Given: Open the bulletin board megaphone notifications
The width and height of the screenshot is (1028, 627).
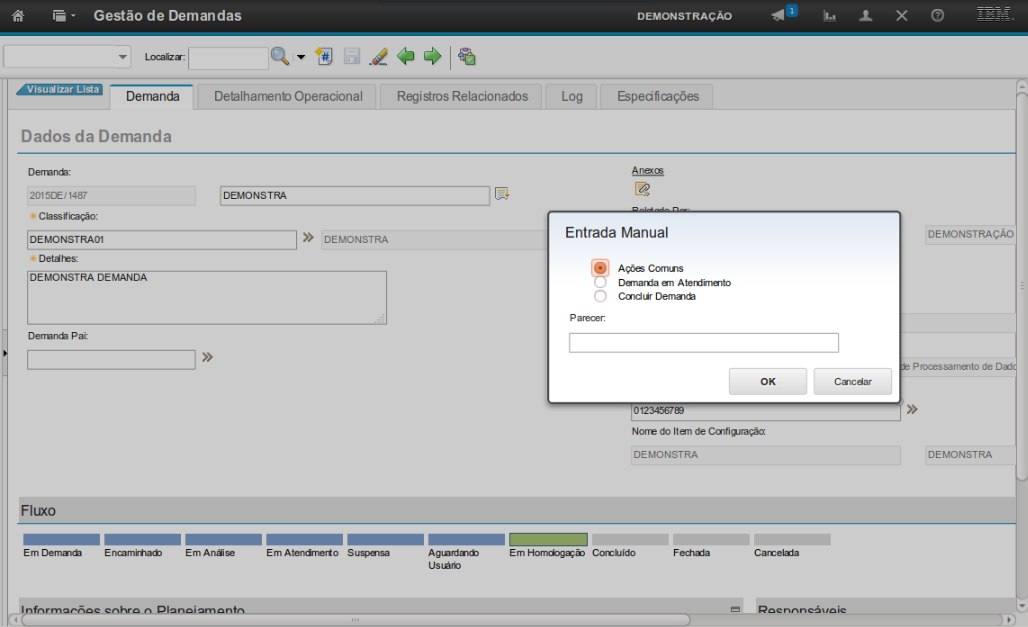Looking at the screenshot, I should [779, 16].
